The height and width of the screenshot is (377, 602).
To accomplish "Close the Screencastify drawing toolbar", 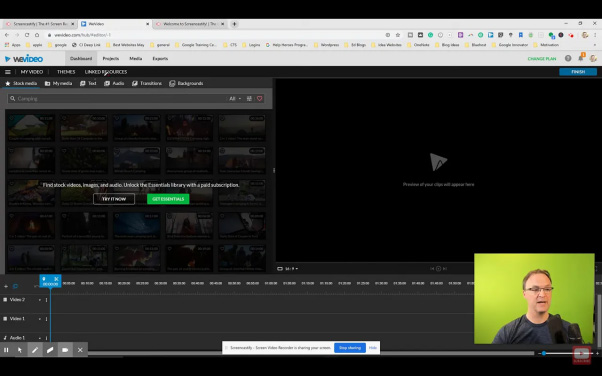I will point(80,350).
